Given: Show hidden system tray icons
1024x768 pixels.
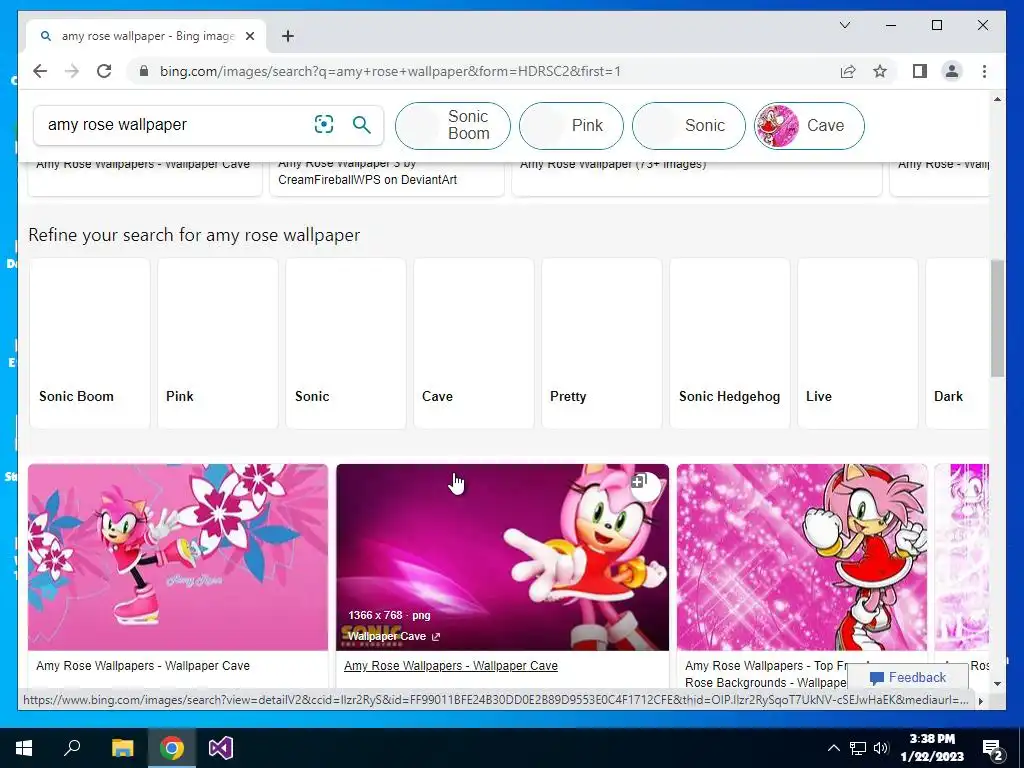Looking at the screenshot, I should point(833,748).
